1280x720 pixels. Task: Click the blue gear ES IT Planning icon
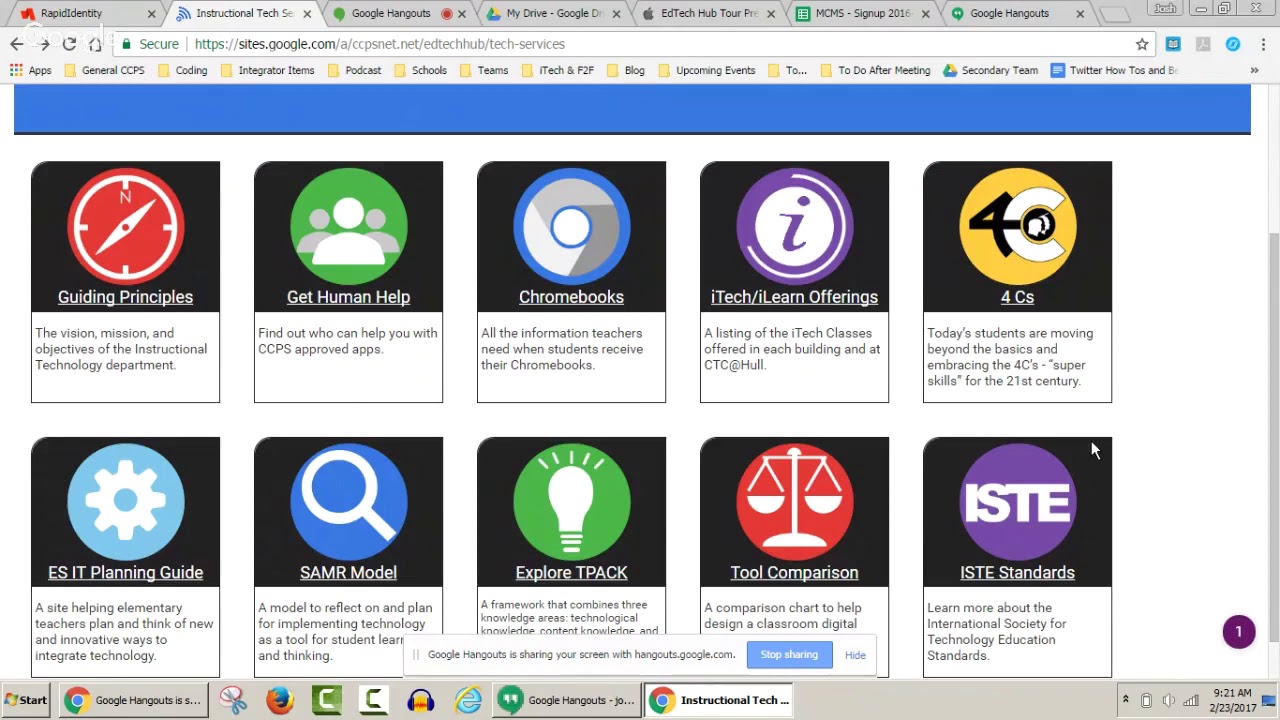pyautogui.click(x=125, y=501)
